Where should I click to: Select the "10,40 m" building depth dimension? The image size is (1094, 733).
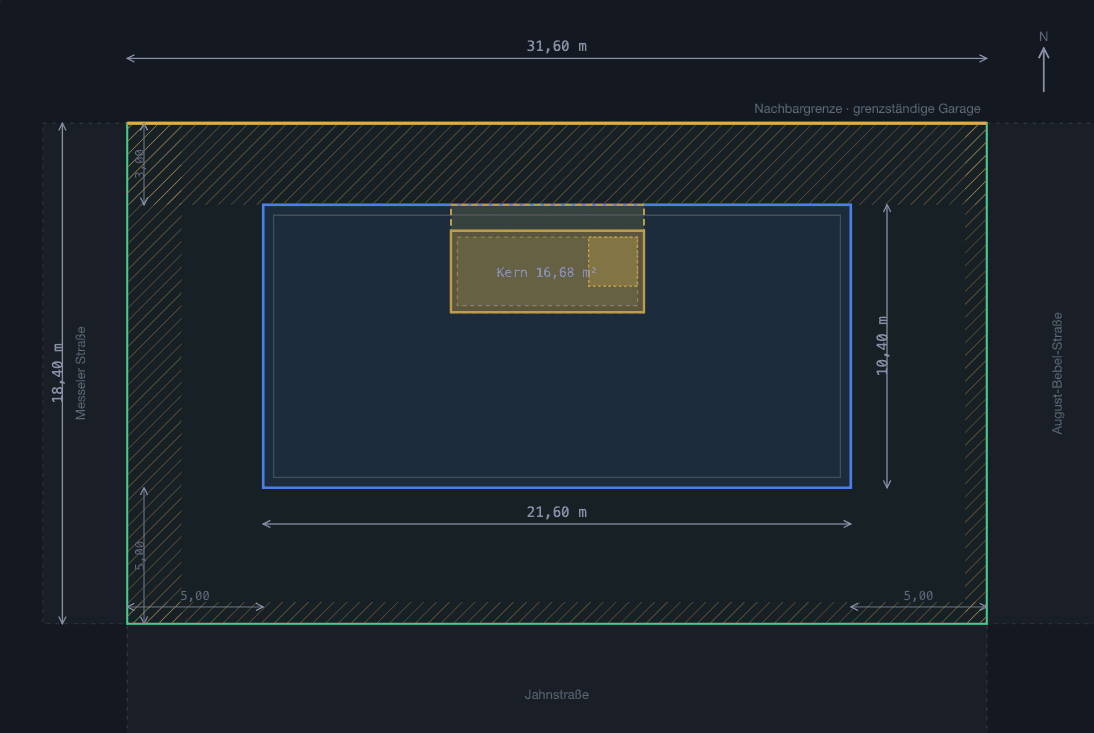pos(883,345)
